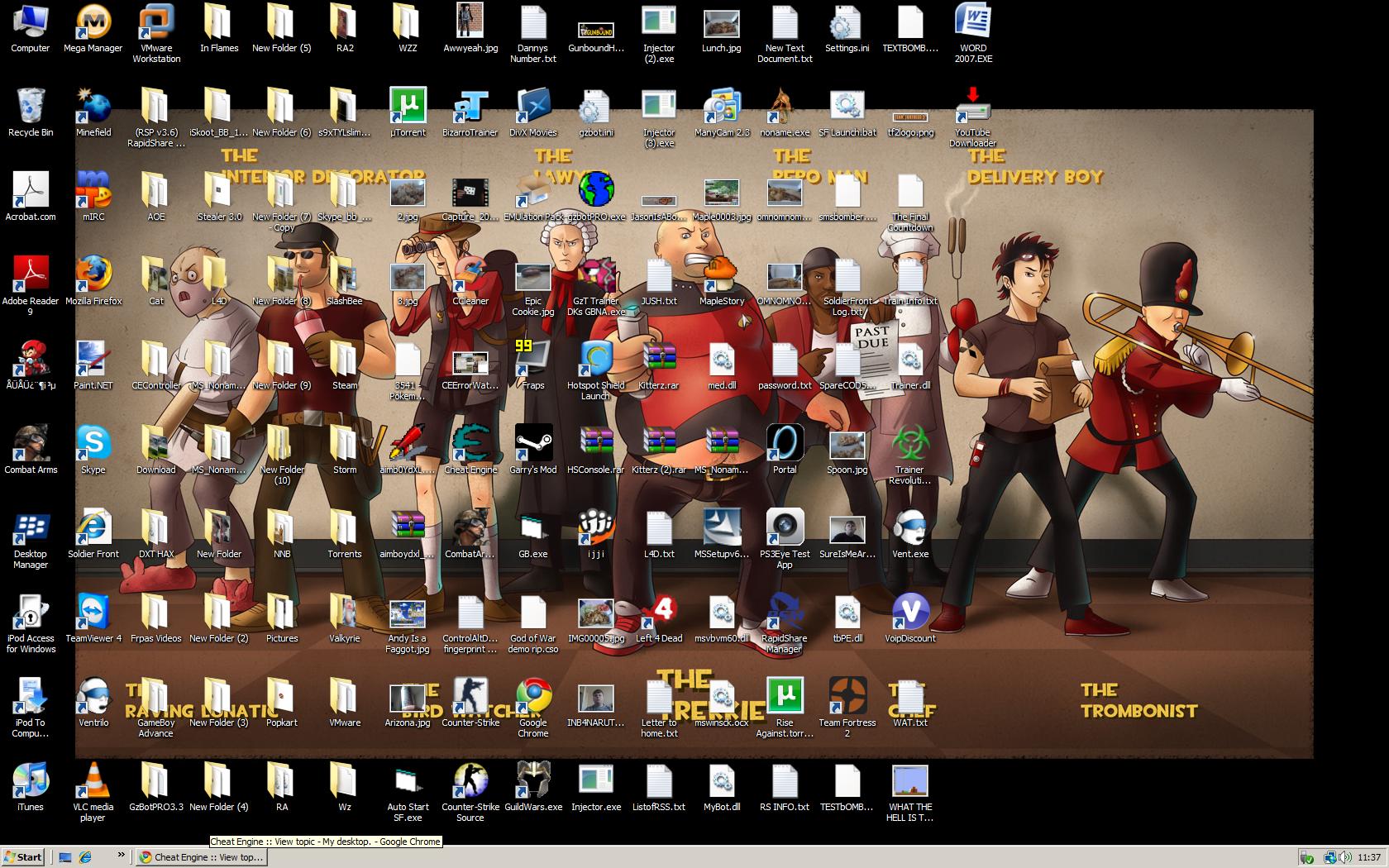The image size is (1389, 868).
Task: Launch VMware Workstation shortcut
Action: point(156,34)
